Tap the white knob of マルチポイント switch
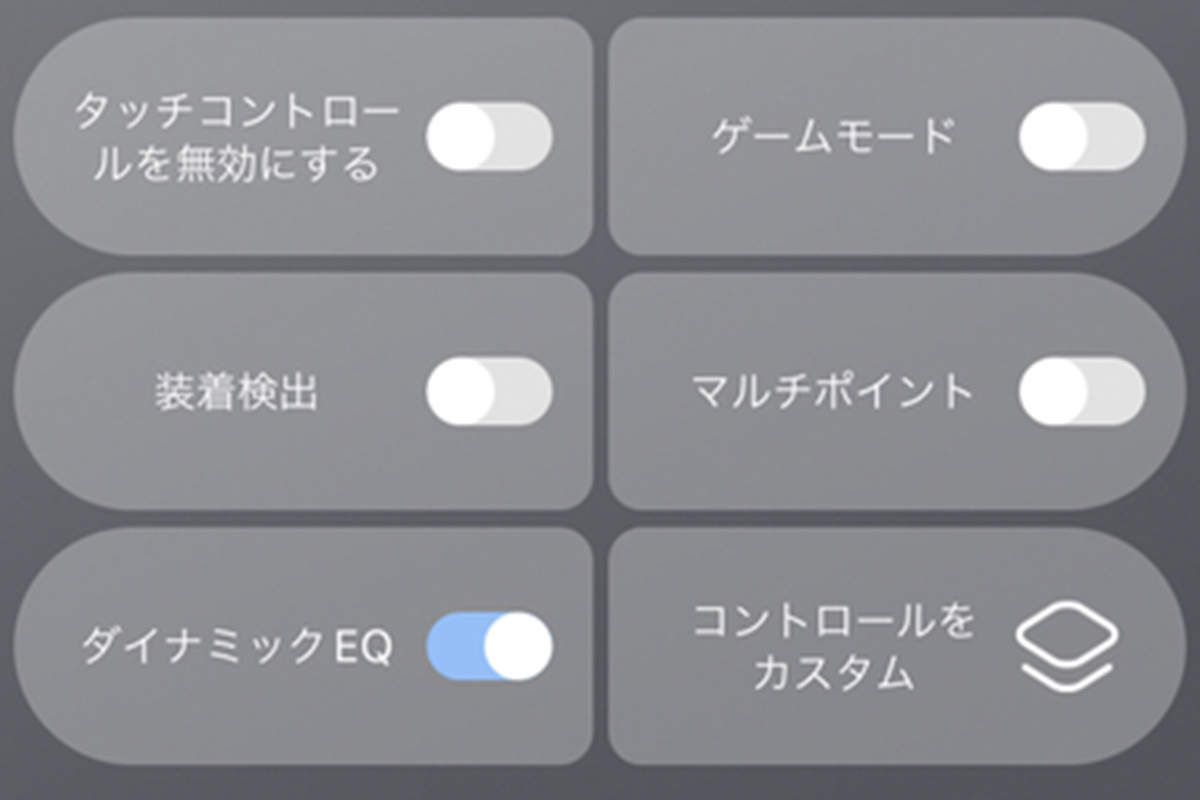Screen dimensions: 1200x800 coord(1052,391)
